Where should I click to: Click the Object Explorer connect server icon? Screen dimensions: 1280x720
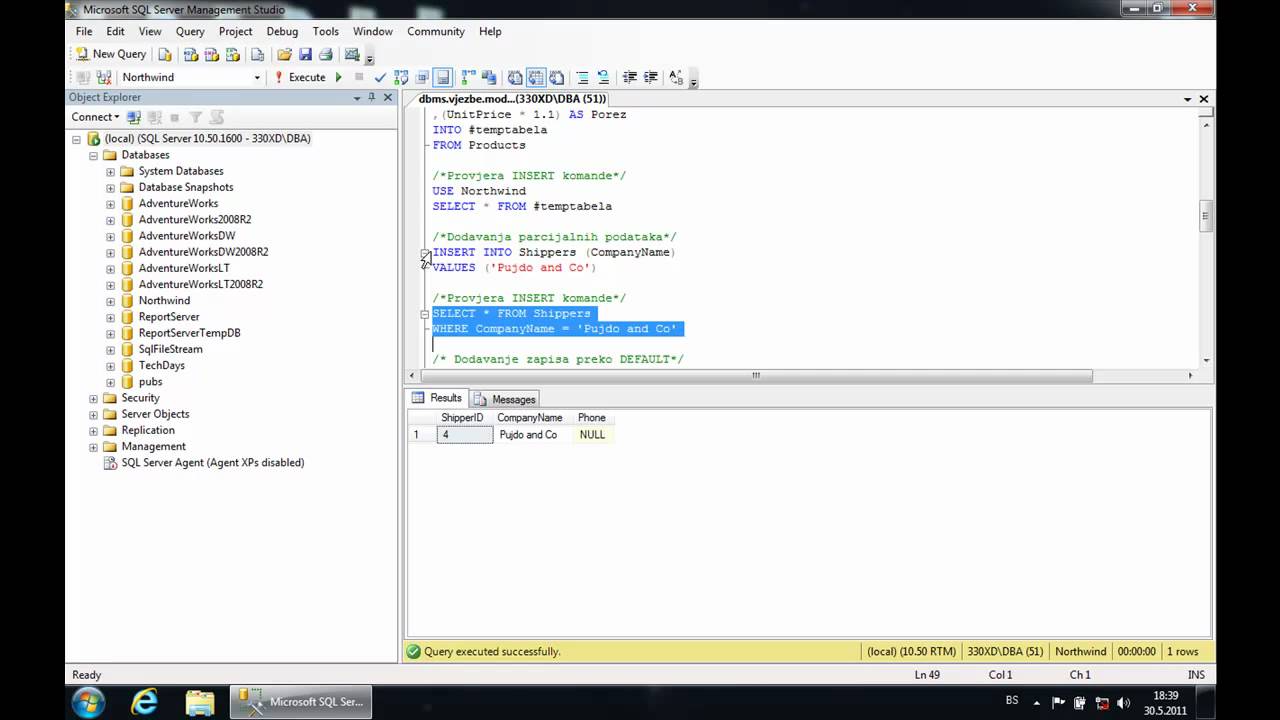pos(133,117)
